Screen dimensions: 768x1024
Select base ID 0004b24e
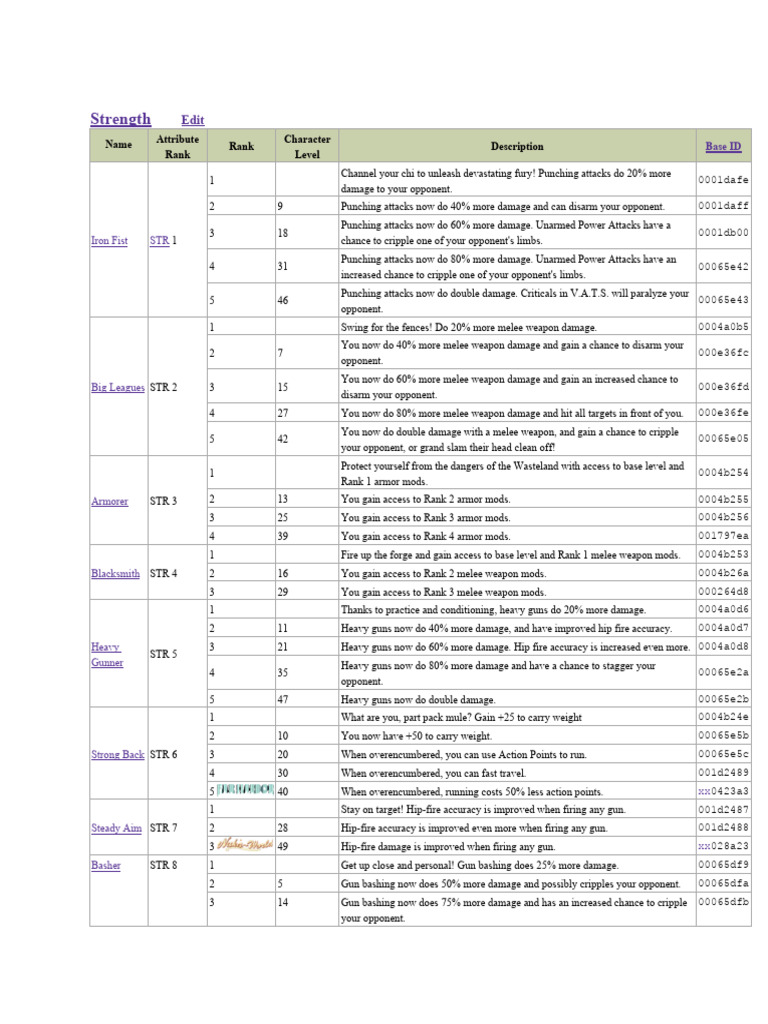tap(724, 717)
